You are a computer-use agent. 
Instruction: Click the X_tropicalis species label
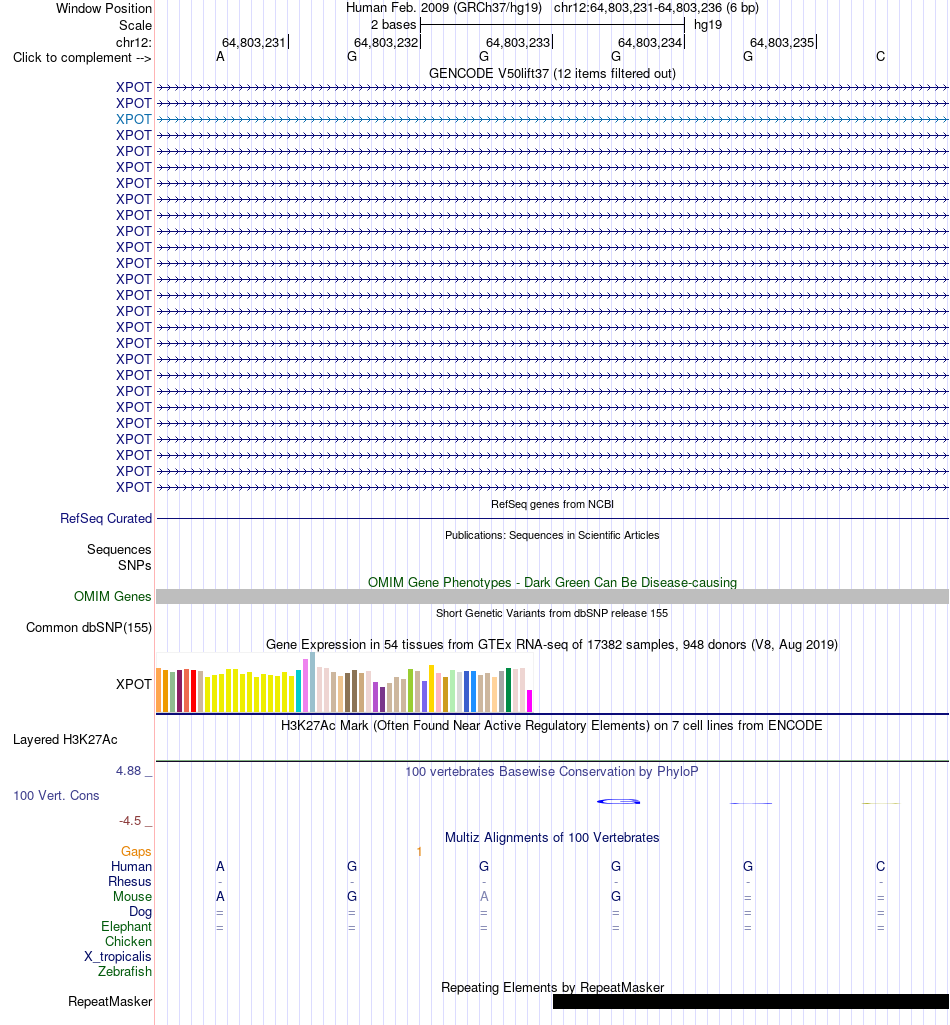(118, 956)
